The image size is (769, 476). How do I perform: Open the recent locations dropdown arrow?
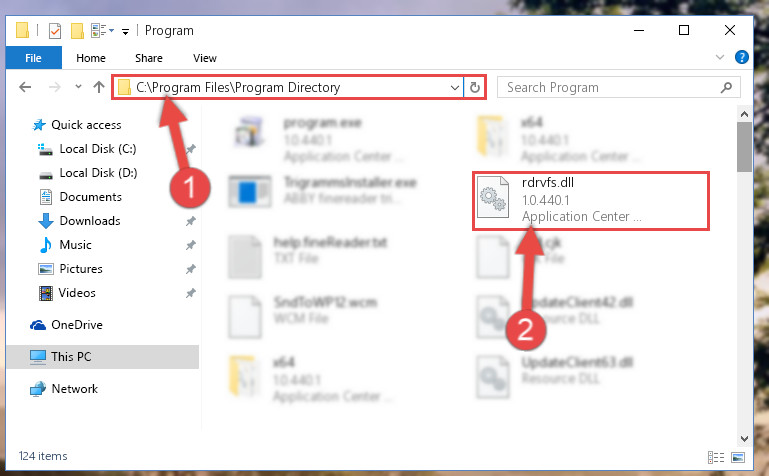(x=78, y=87)
